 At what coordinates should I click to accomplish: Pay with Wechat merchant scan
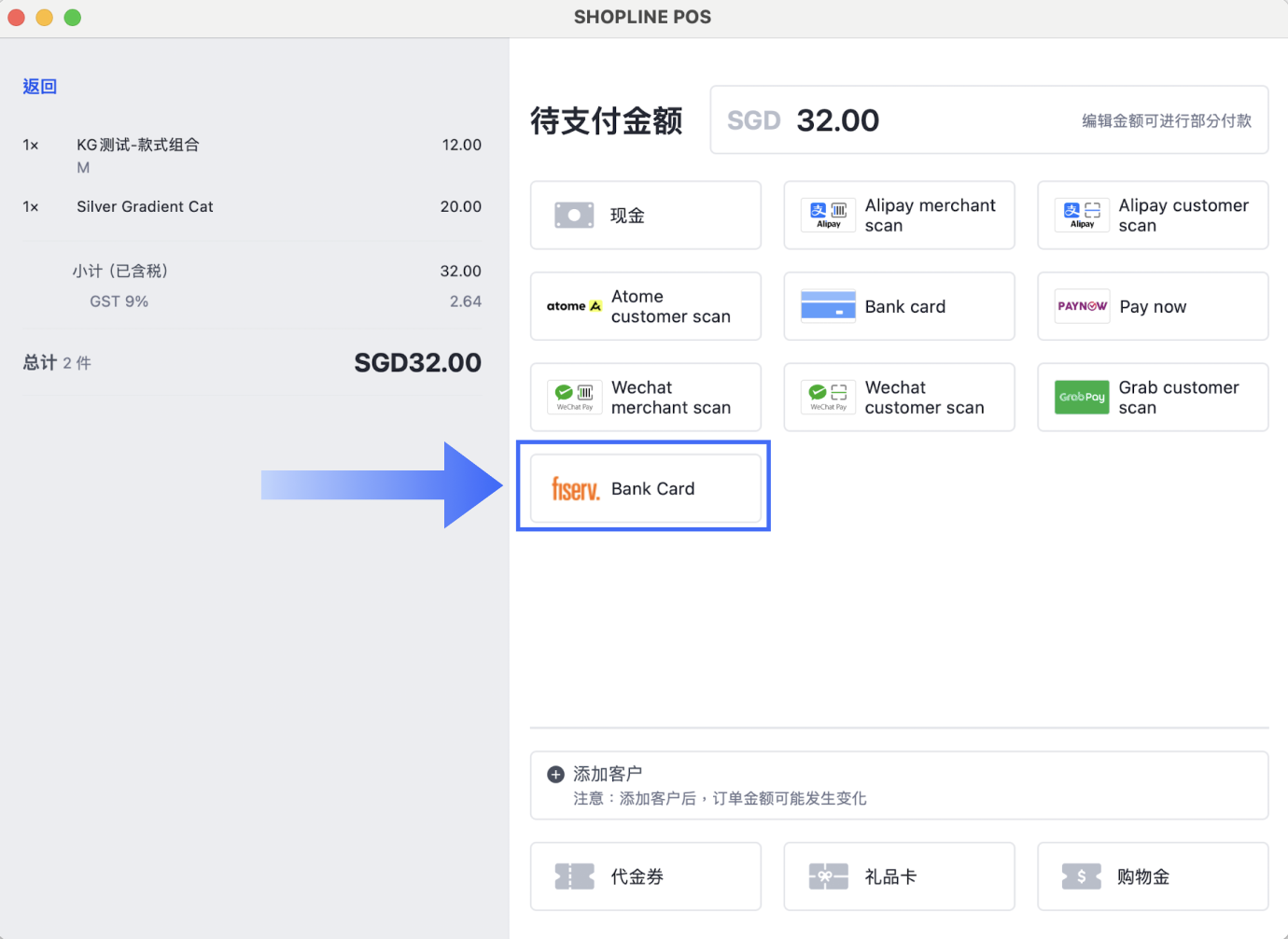click(646, 397)
